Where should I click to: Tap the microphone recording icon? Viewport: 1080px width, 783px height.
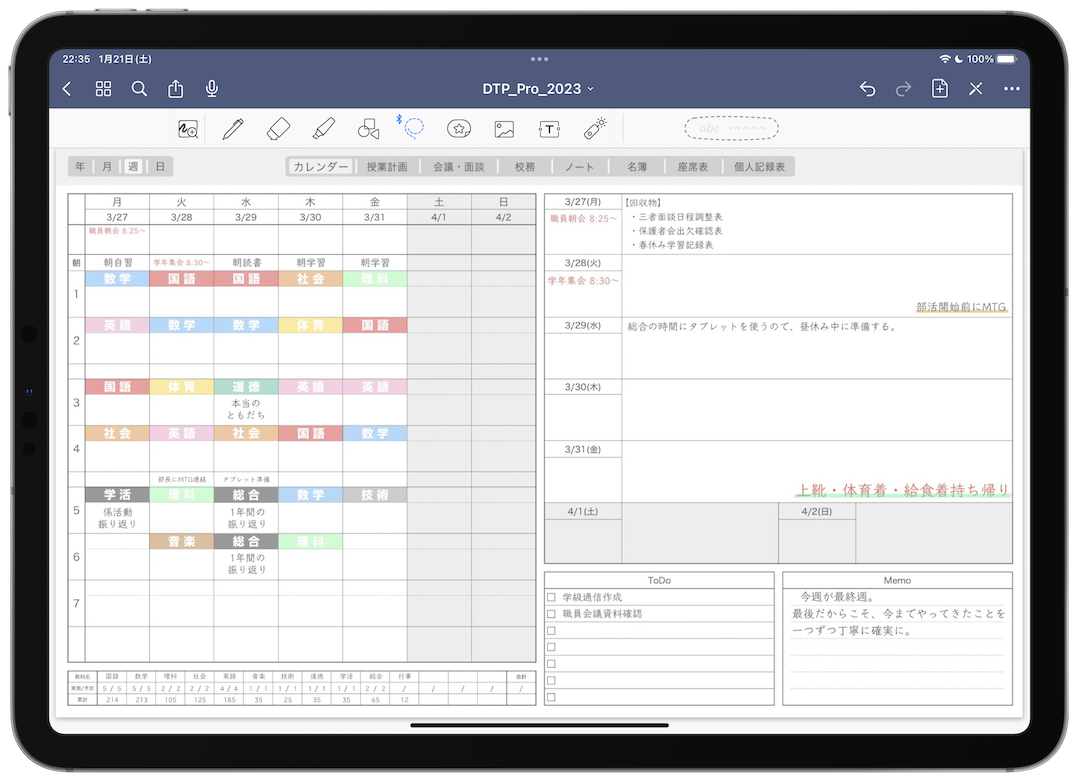[212, 88]
